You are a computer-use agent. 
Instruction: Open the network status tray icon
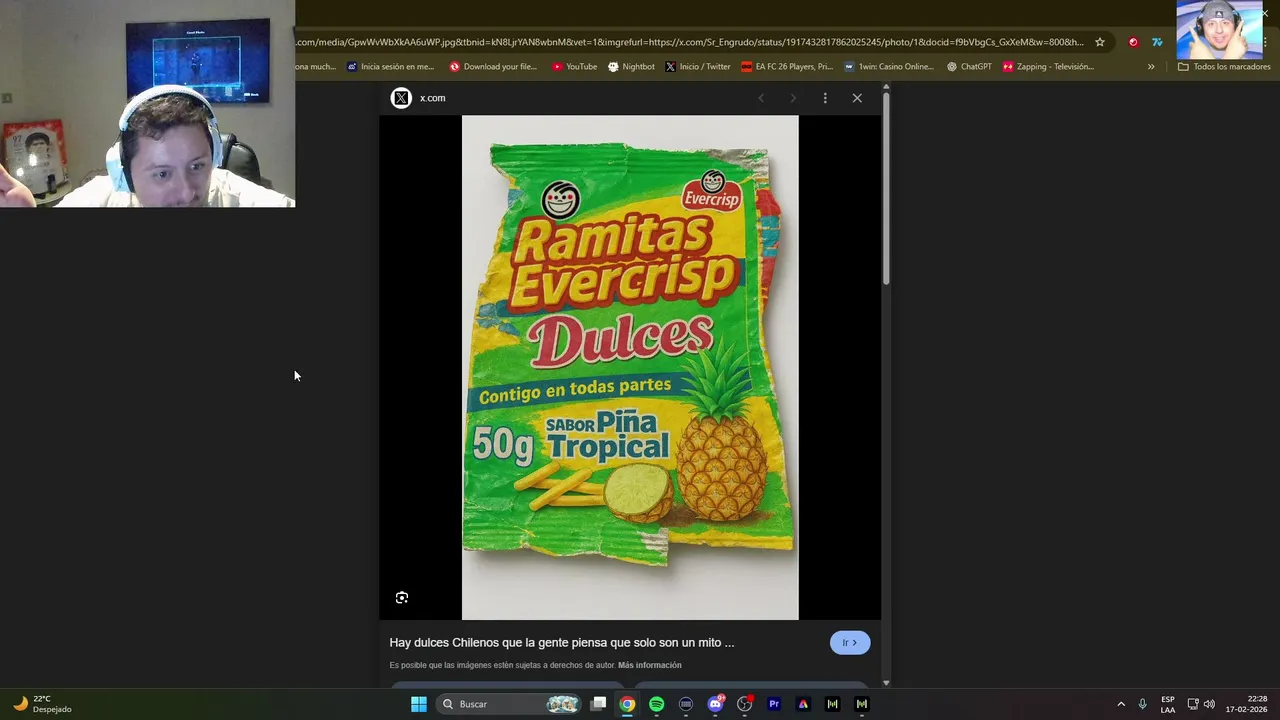[x=1193, y=704]
